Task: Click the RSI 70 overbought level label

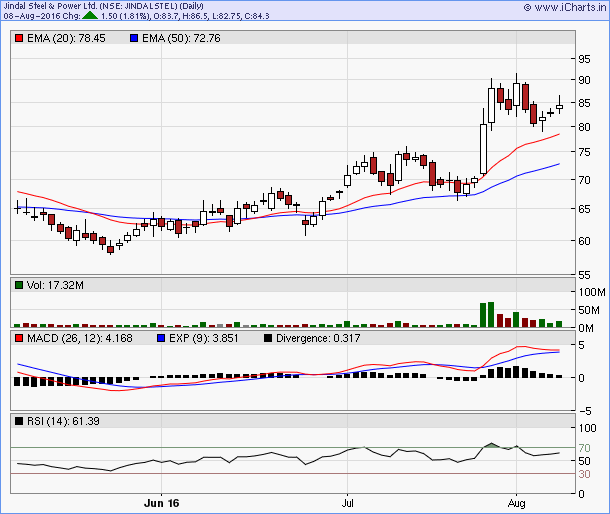Action: (584, 448)
